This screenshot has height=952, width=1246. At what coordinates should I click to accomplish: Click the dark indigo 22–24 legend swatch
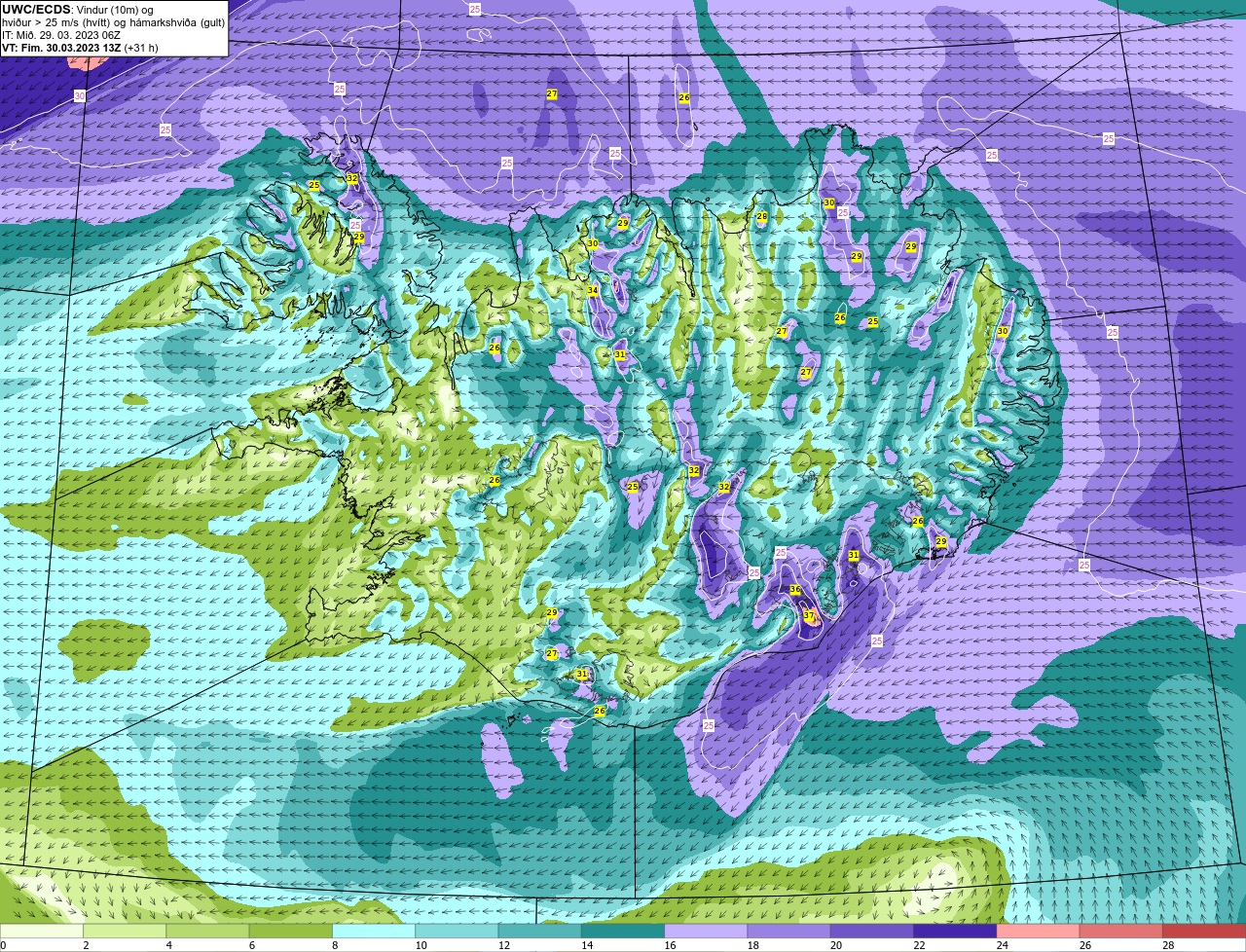coord(956,931)
